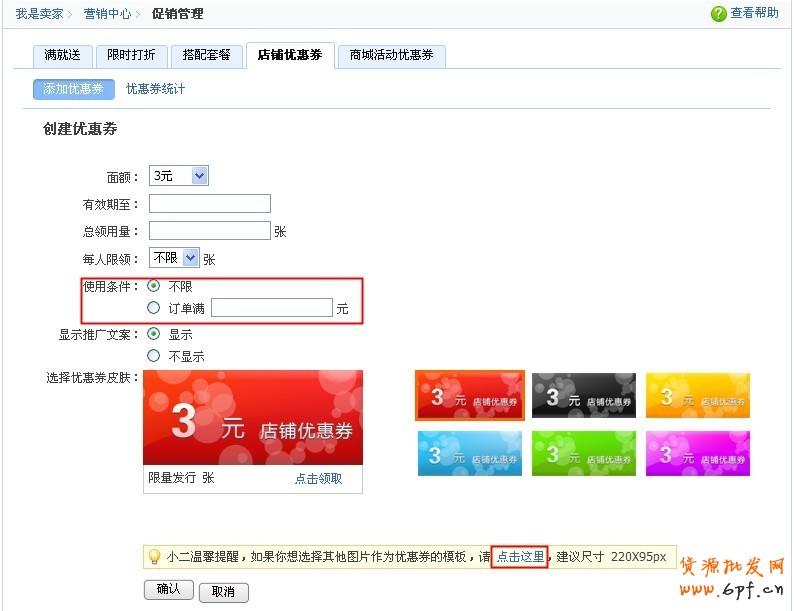
Task: Choose 不显示 promotional text option
Action: tap(153, 355)
